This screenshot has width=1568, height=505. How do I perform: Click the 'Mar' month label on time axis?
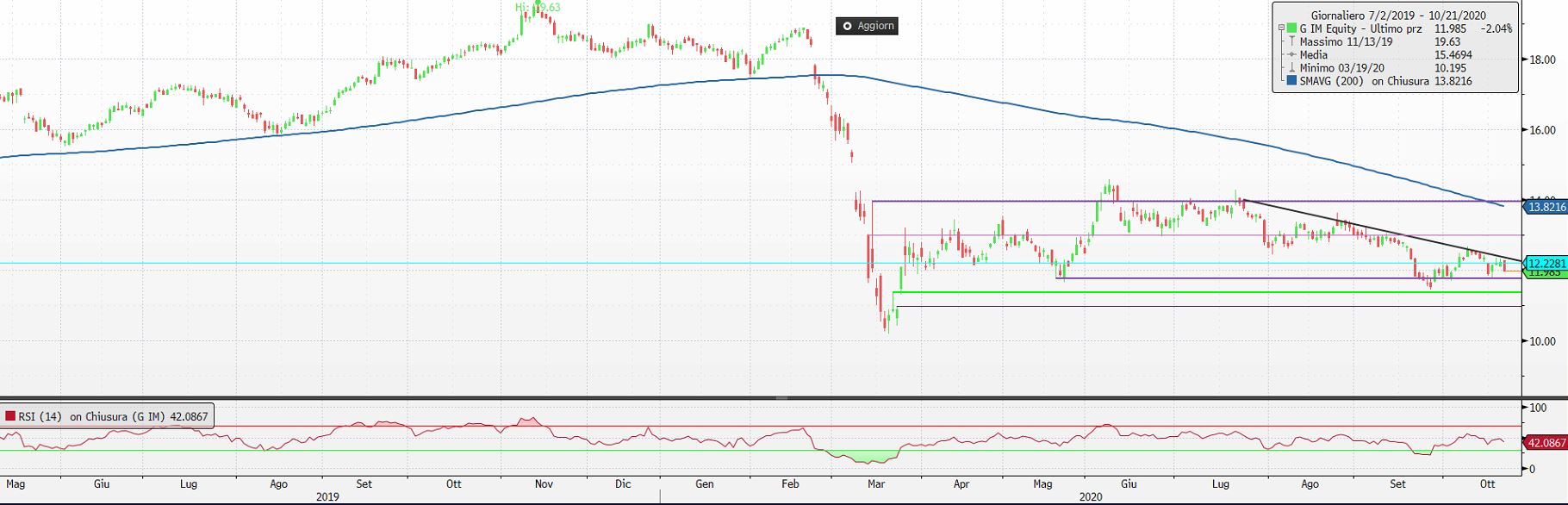[x=876, y=484]
